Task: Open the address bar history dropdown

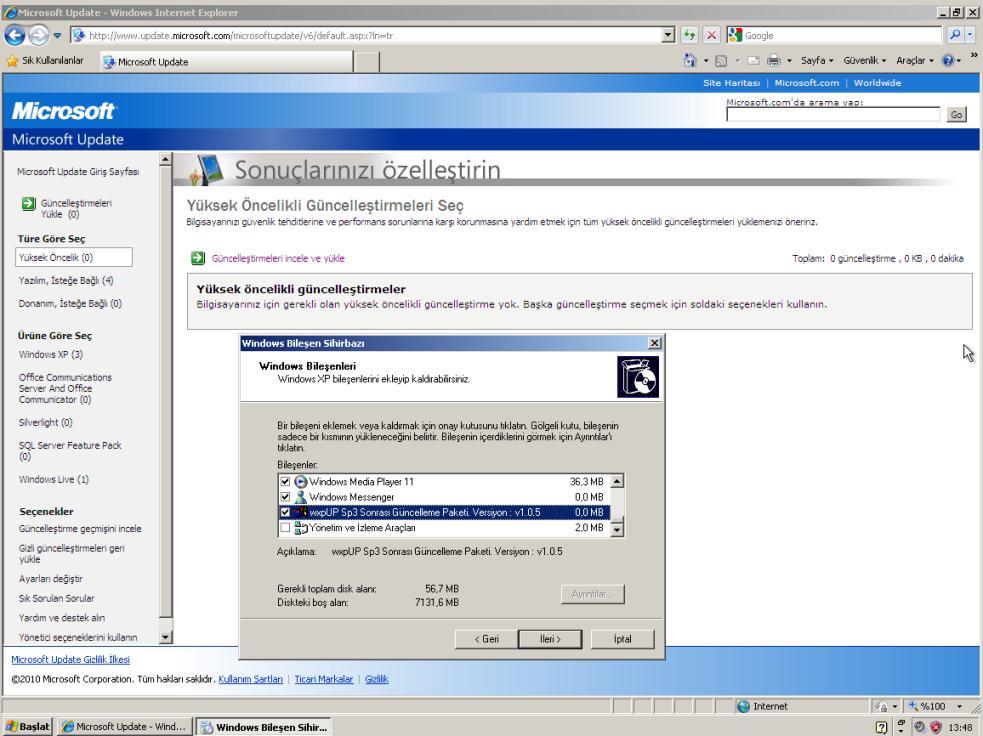Action: (668, 35)
